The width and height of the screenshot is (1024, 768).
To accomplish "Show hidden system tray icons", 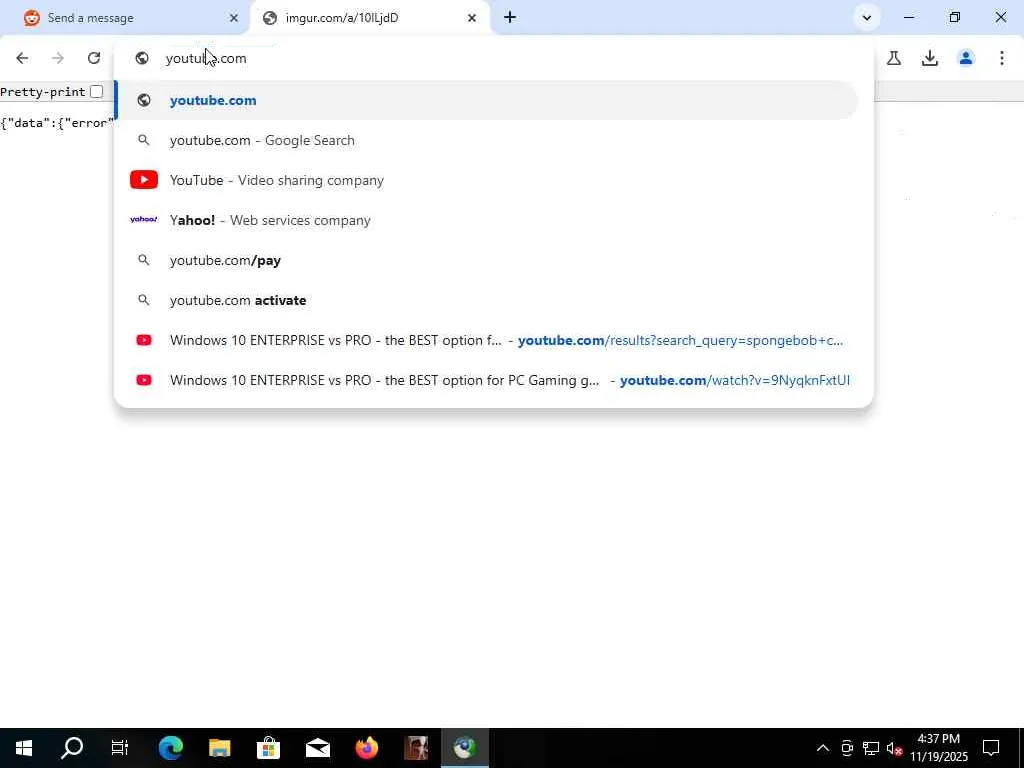I will pos(823,748).
